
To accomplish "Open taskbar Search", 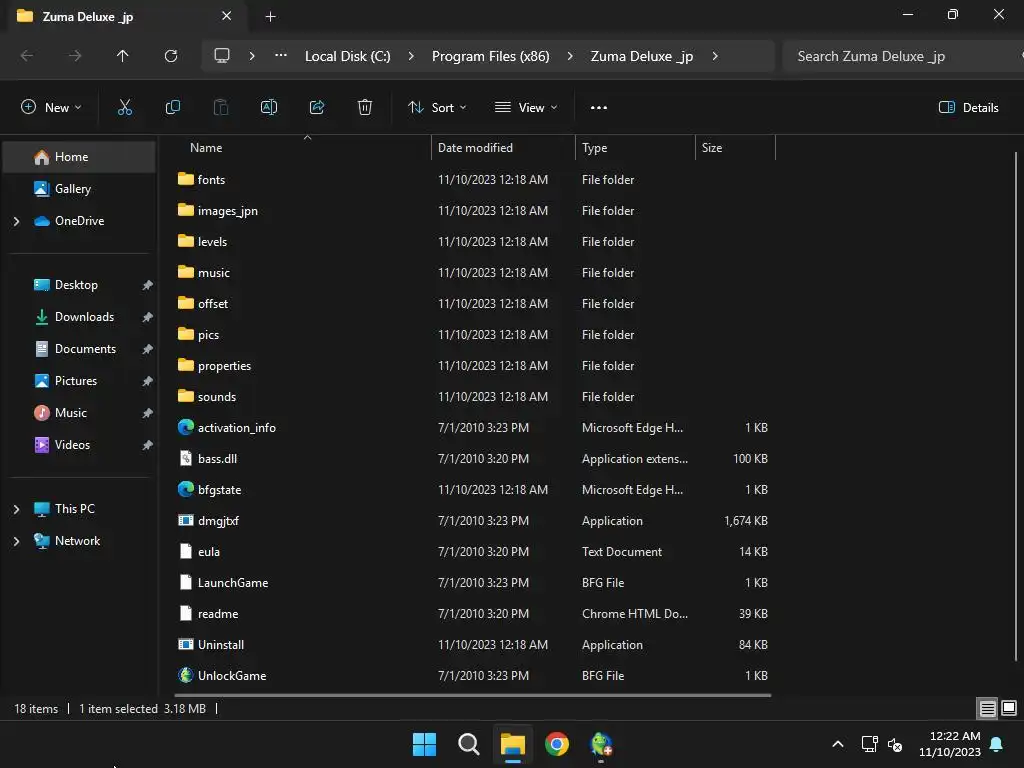I will click(x=468, y=744).
